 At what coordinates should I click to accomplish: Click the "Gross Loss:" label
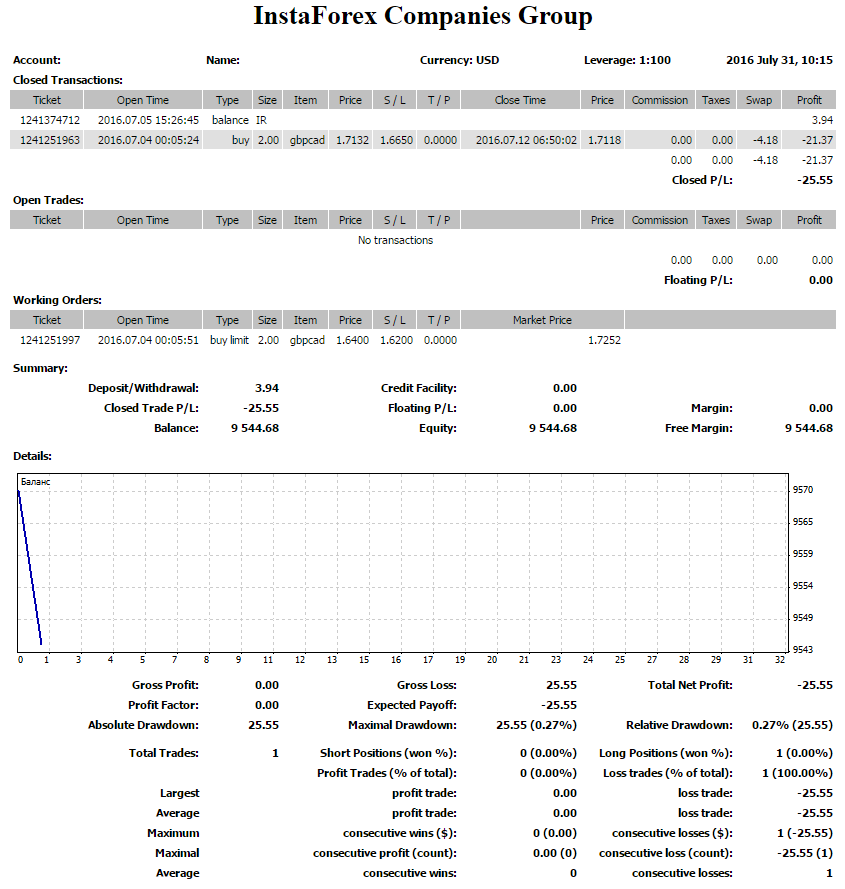click(426, 685)
